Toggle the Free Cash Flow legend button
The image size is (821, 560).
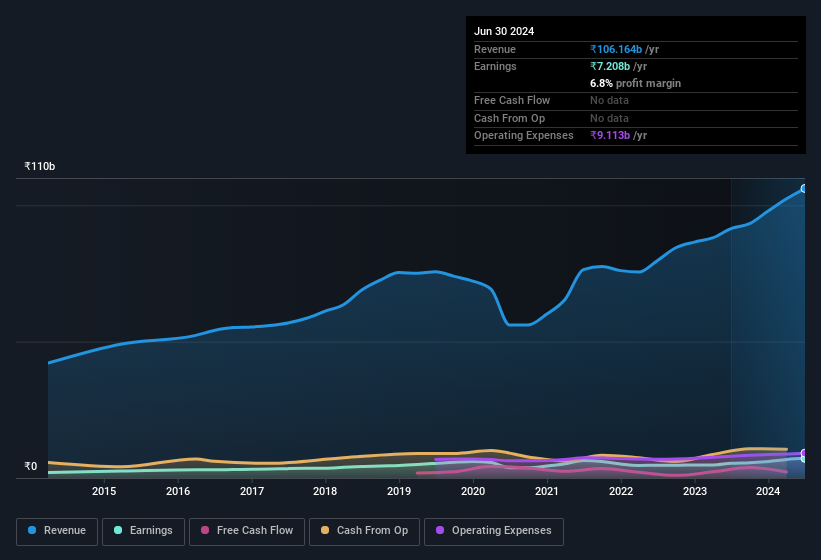pyautogui.click(x=247, y=531)
